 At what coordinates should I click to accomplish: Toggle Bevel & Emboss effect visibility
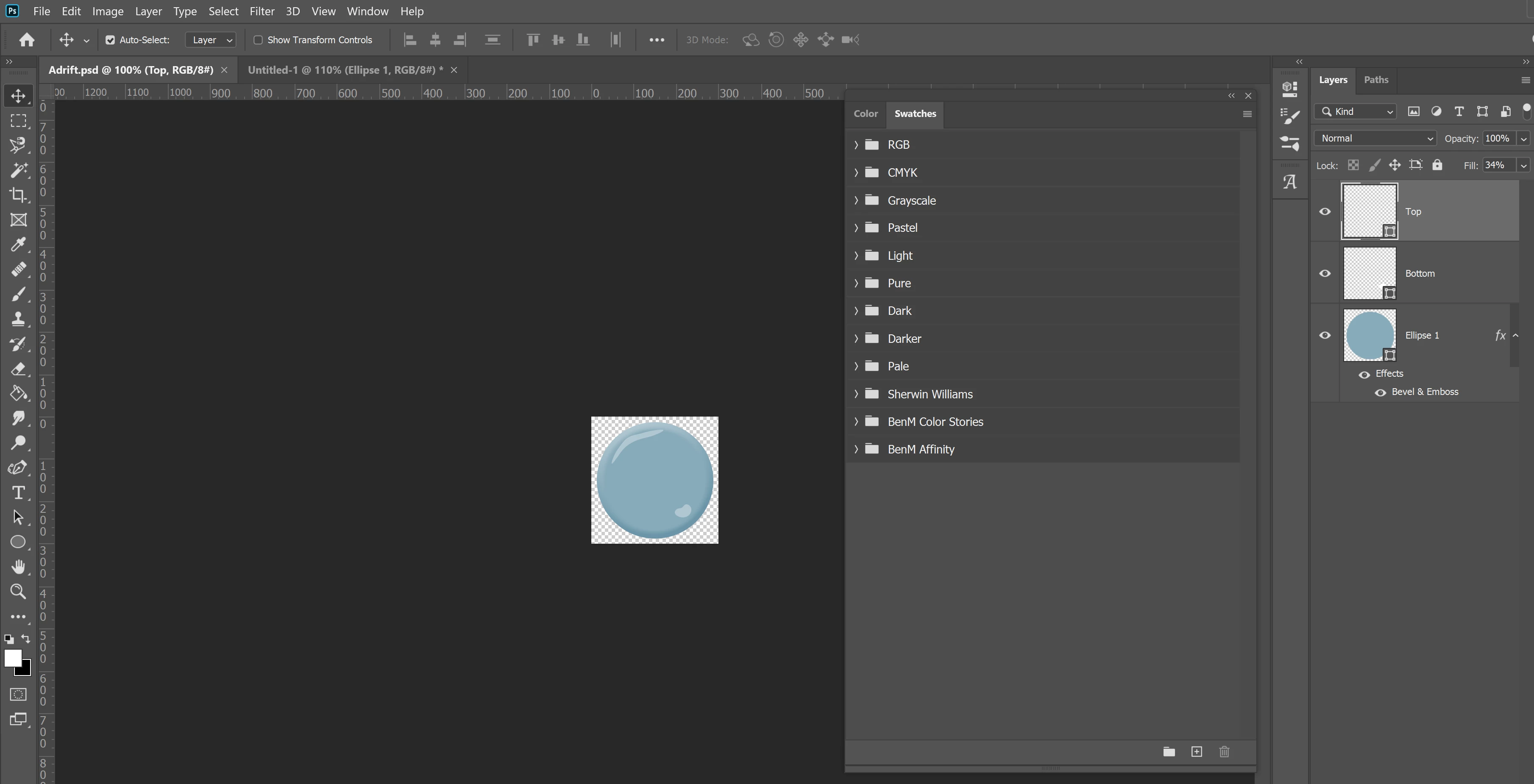pos(1381,392)
